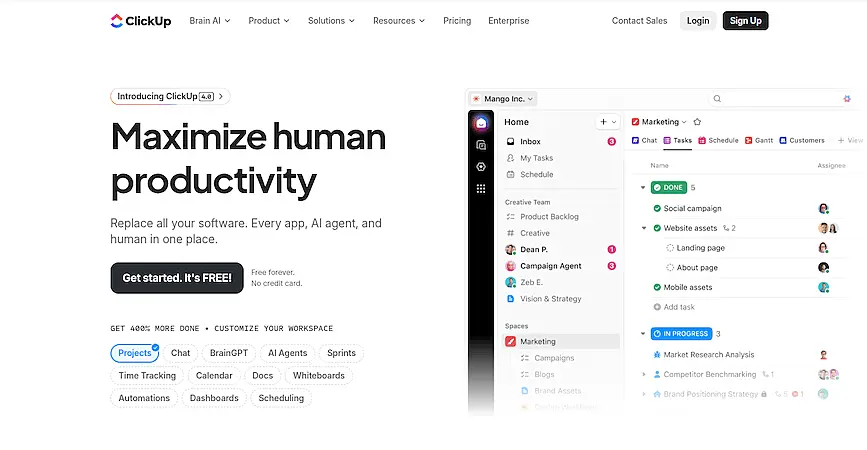Select the Projects feature chip
Image resolution: width=867 pixels, height=450 pixels.
tap(134, 353)
